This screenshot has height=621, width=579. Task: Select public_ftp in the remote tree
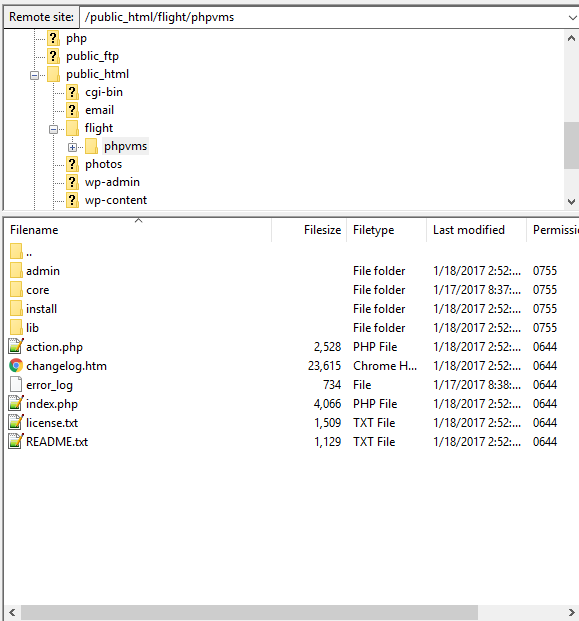click(92, 56)
